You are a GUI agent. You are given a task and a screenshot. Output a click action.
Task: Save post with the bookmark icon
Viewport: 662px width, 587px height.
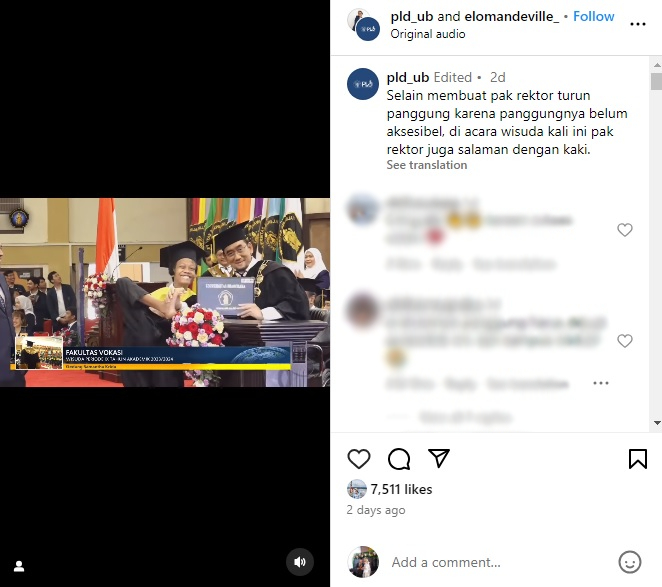pyautogui.click(x=638, y=459)
